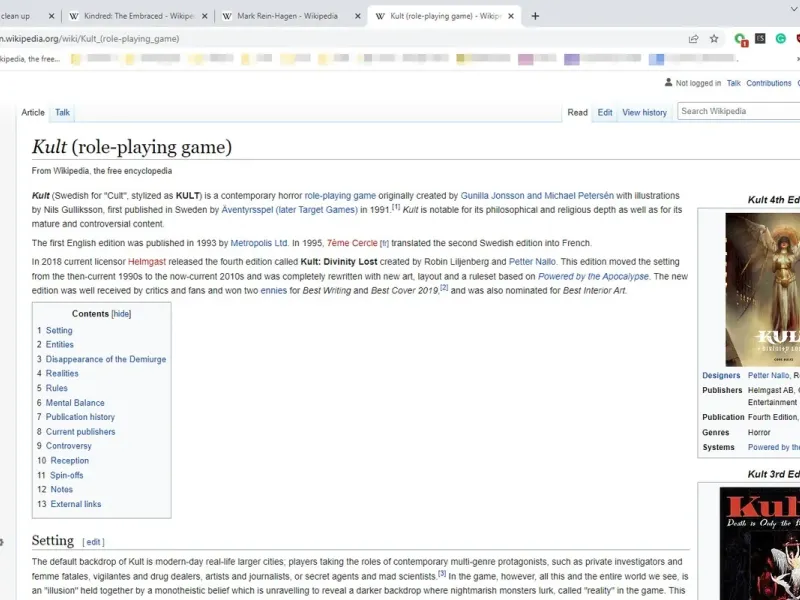Share this page via the share icon
Viewport: 800px width, 600px height.
click(693, 39)
